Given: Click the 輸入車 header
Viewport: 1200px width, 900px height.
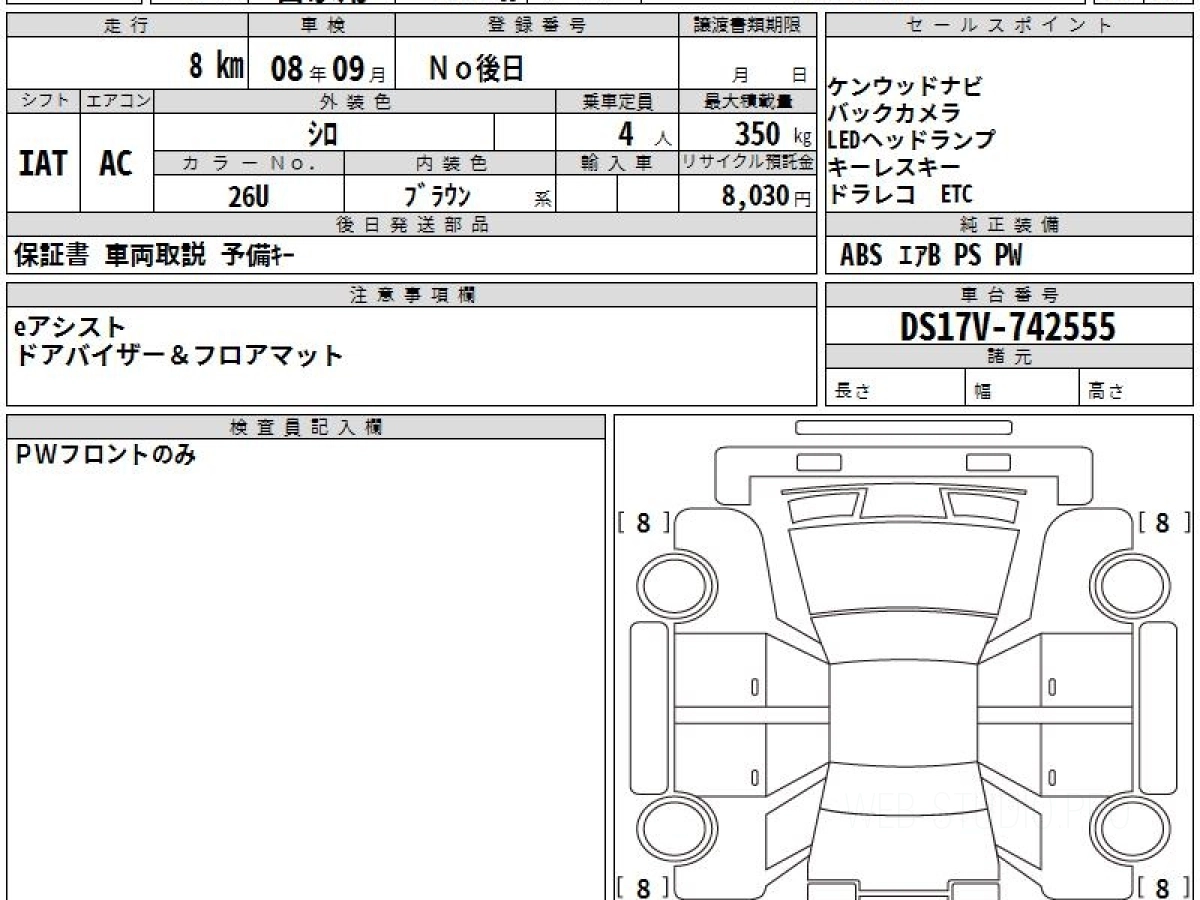Looking at the screenshot, I should click(x=617, y=164).
